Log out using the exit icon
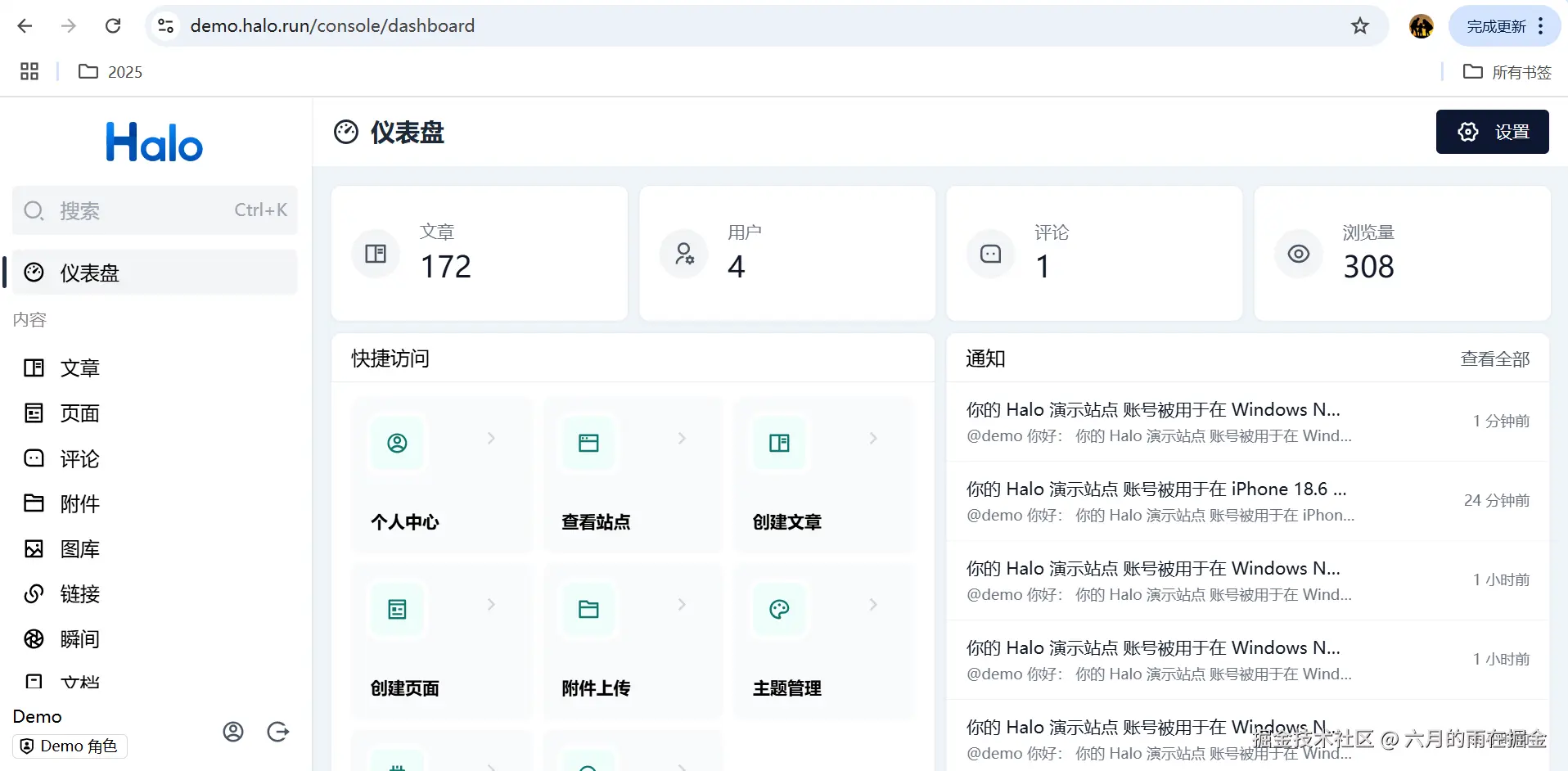The width and height of the screenshot is (1568, 771). [x=278, y=732]
